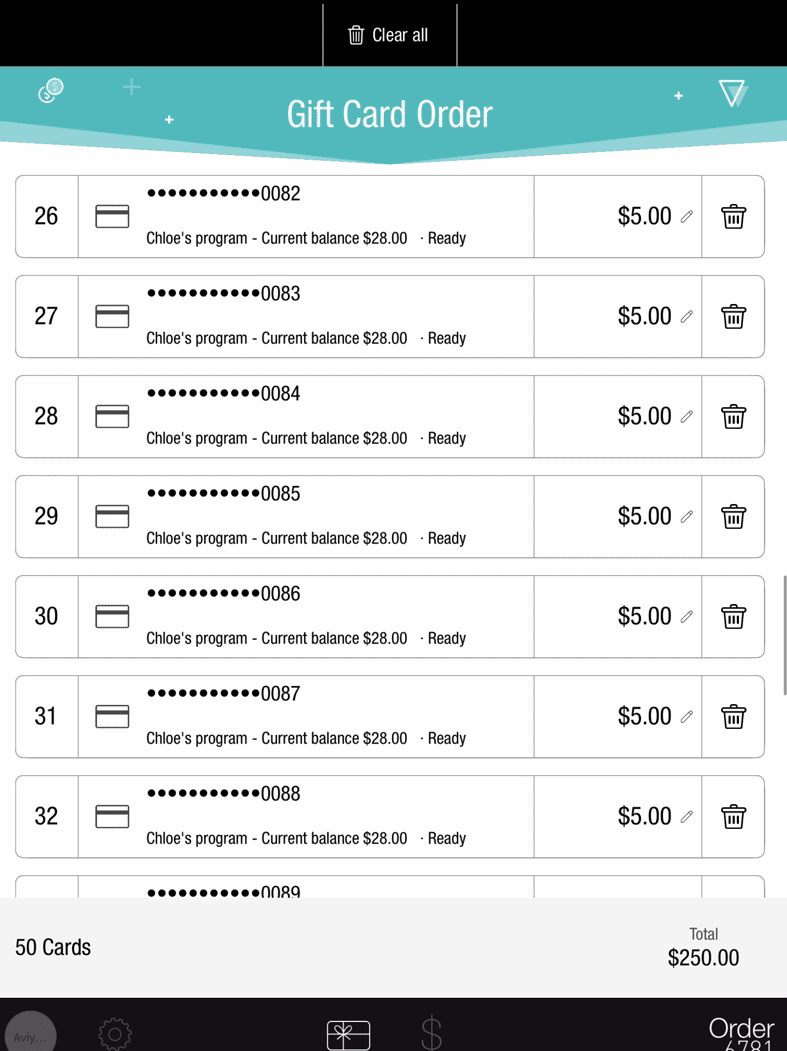The image size is (787, 1051).
Task: Delete card ending 0082 with trash icon
Action: tap(733, 217)
